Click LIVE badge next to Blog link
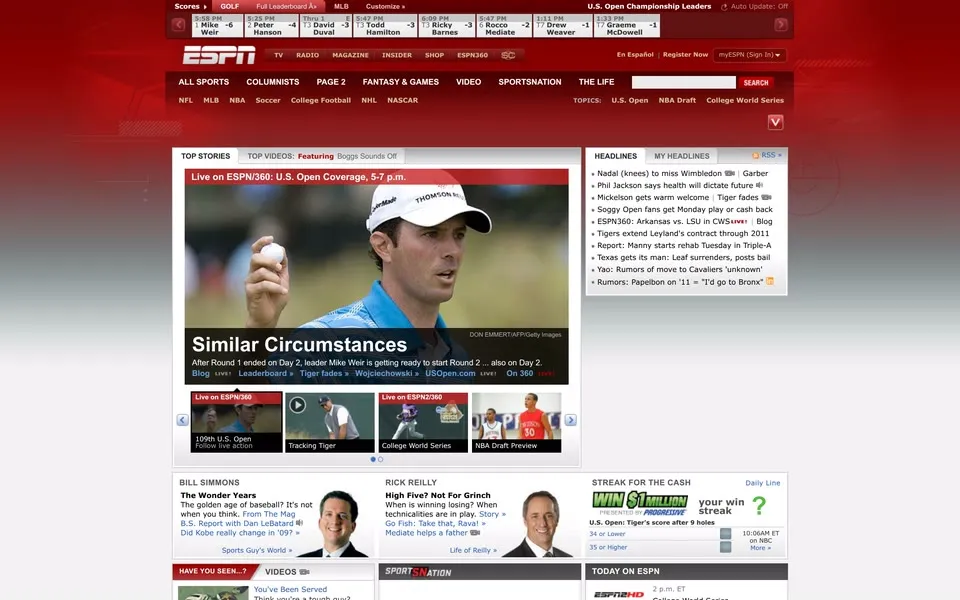 [223, 373]
